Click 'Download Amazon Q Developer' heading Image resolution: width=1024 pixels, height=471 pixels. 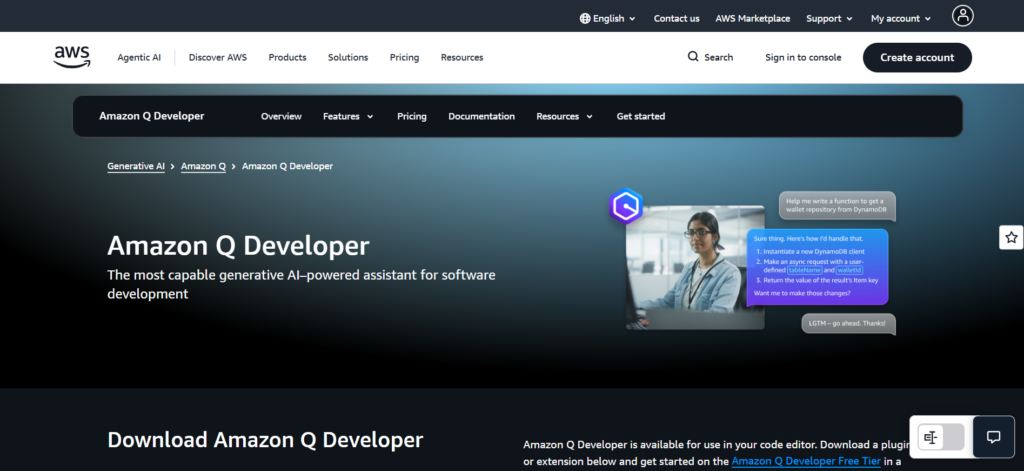[265, 440]
